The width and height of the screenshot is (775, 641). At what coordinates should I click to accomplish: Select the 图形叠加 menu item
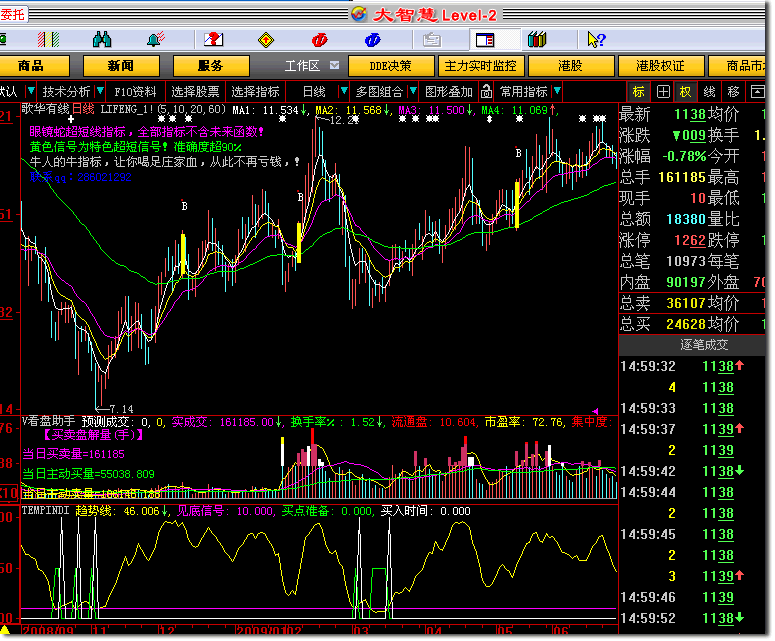449,91
